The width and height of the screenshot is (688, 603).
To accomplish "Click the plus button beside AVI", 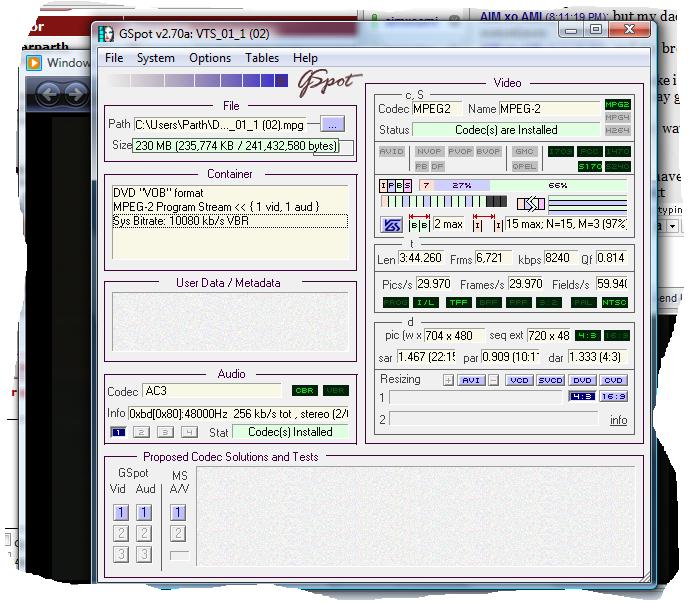I will point(448,380).
